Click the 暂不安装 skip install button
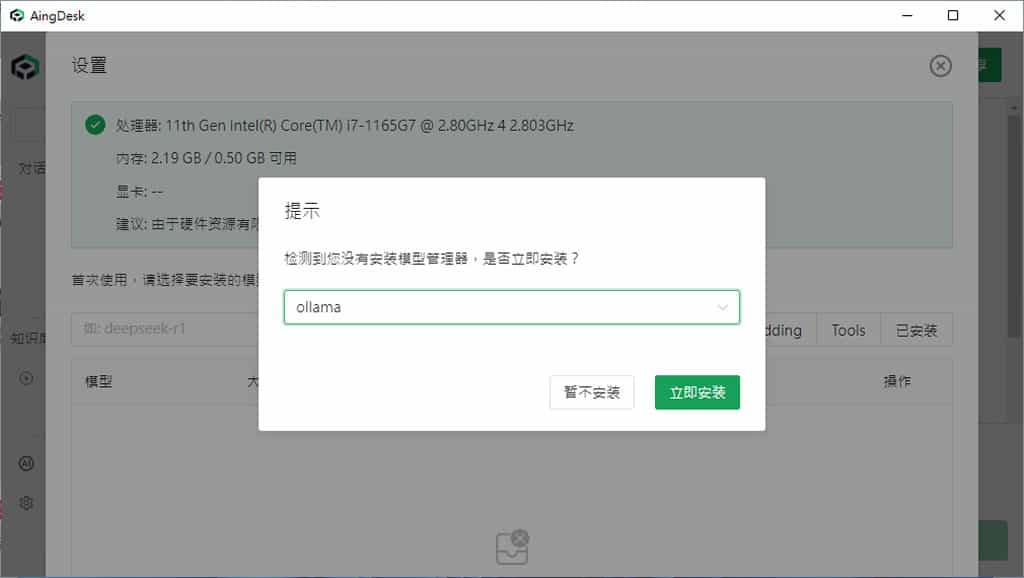The image size is (1024, 578). tap(592, 393)
